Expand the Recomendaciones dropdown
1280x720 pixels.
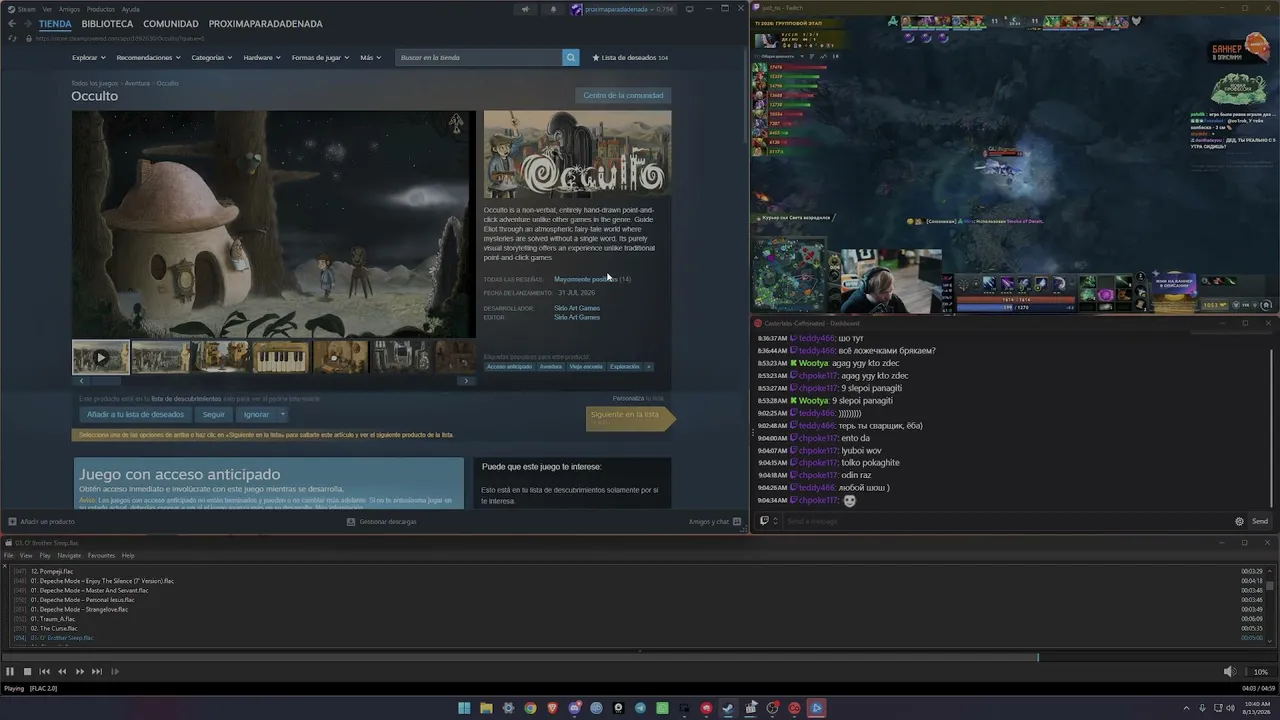click(149, 58)
